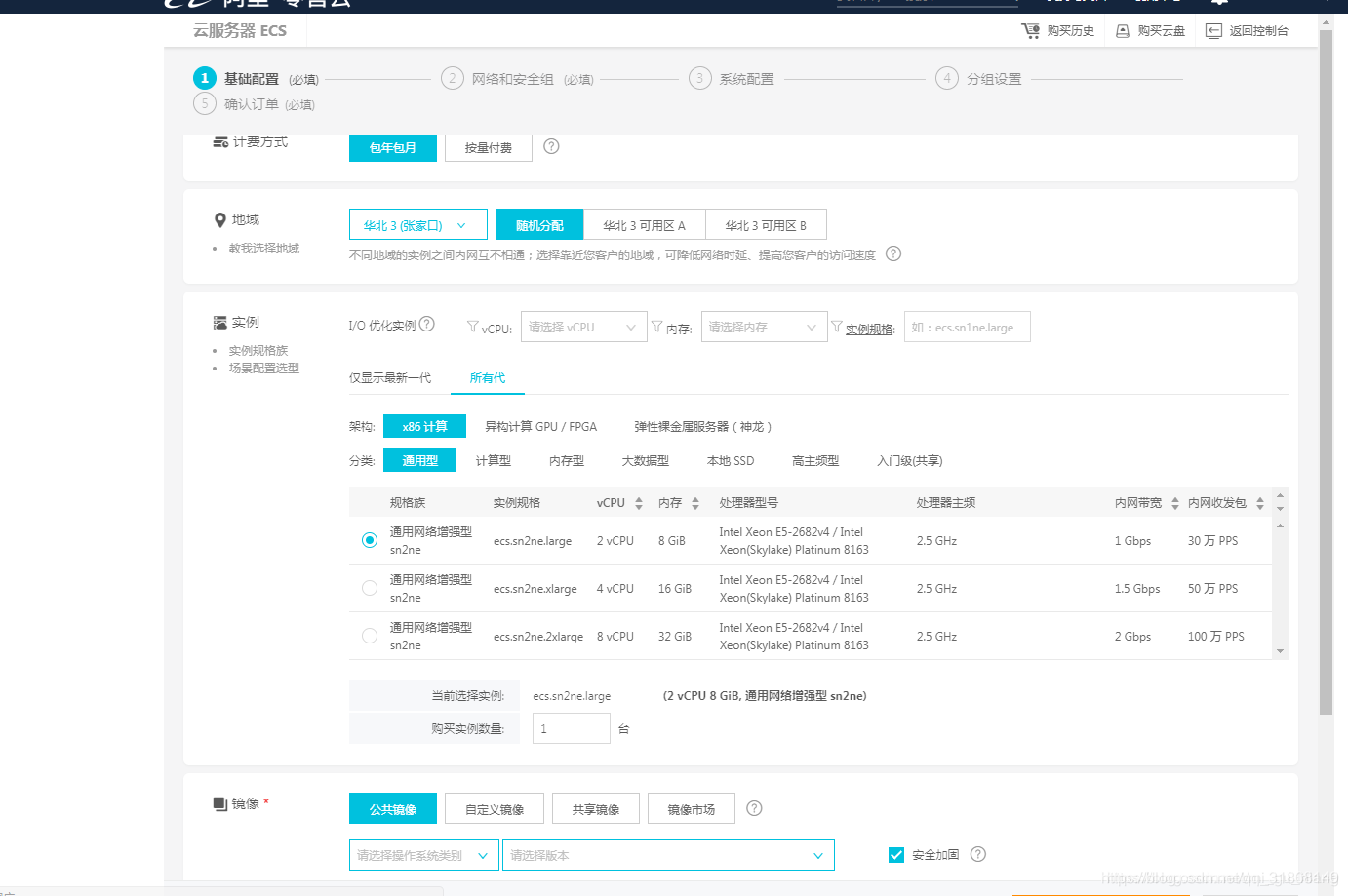Select 本地 SSD category
The image size is (1348, 896).
point(731,460)
